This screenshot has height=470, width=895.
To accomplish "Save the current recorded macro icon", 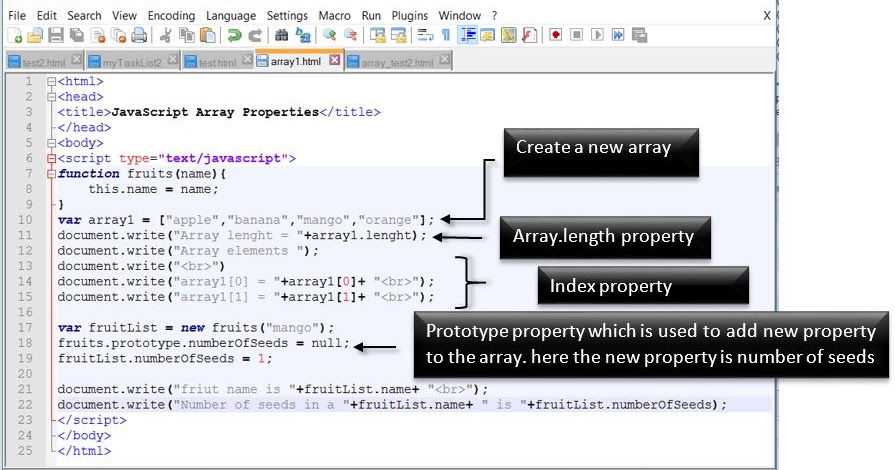I will tap(639, 35).
